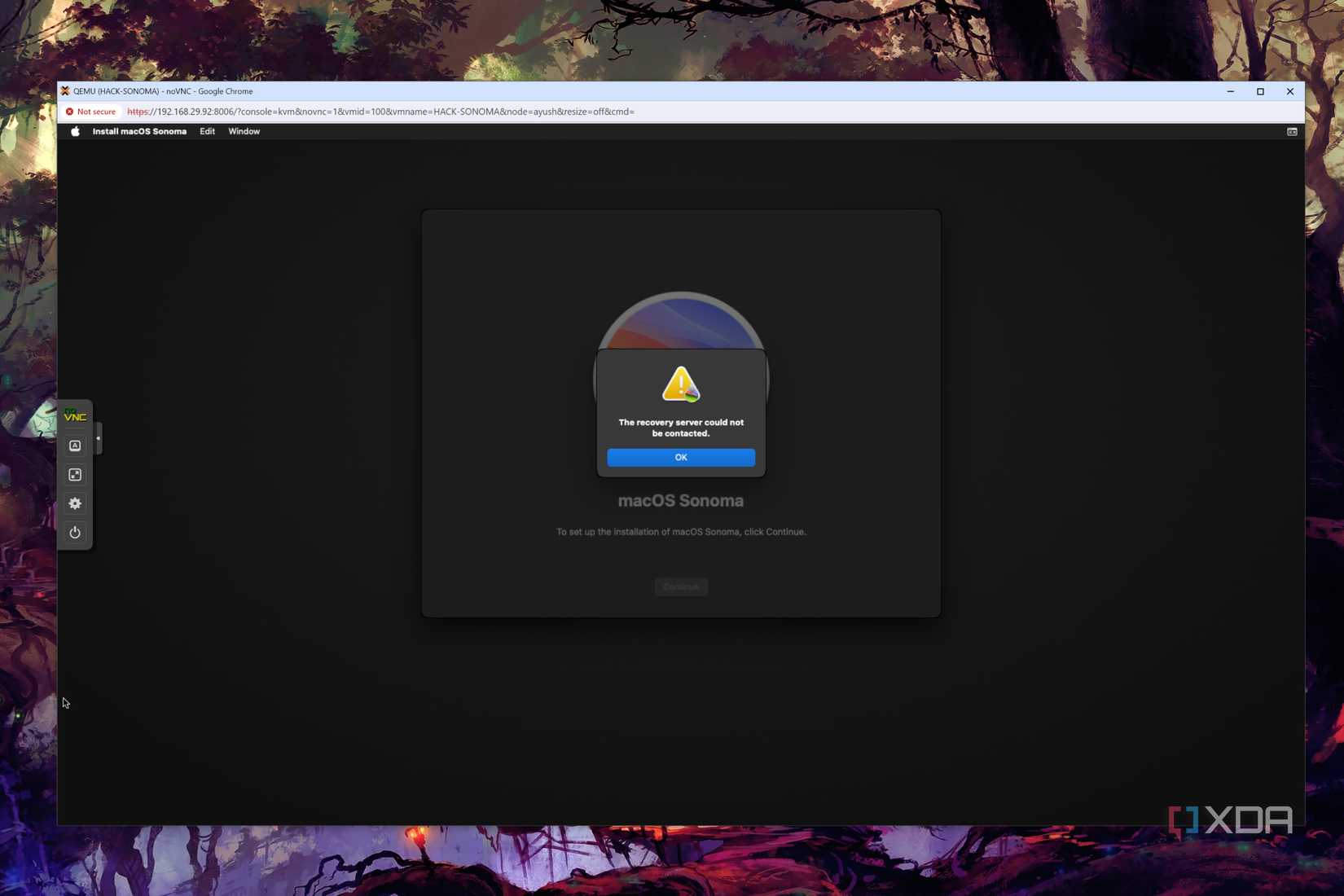Image resolution: width=1344 pixels, height=896 pixels.
Task: Click the yellow warning triangle icon
Action: click(x=681, y=384)
